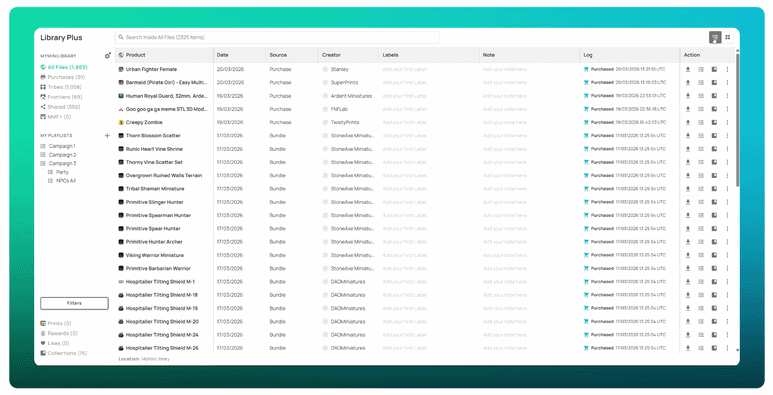This screenshot has height=395, width=773.
Task: Add Primitive Barbarian Warrior to collection
Action: point(714,269)
